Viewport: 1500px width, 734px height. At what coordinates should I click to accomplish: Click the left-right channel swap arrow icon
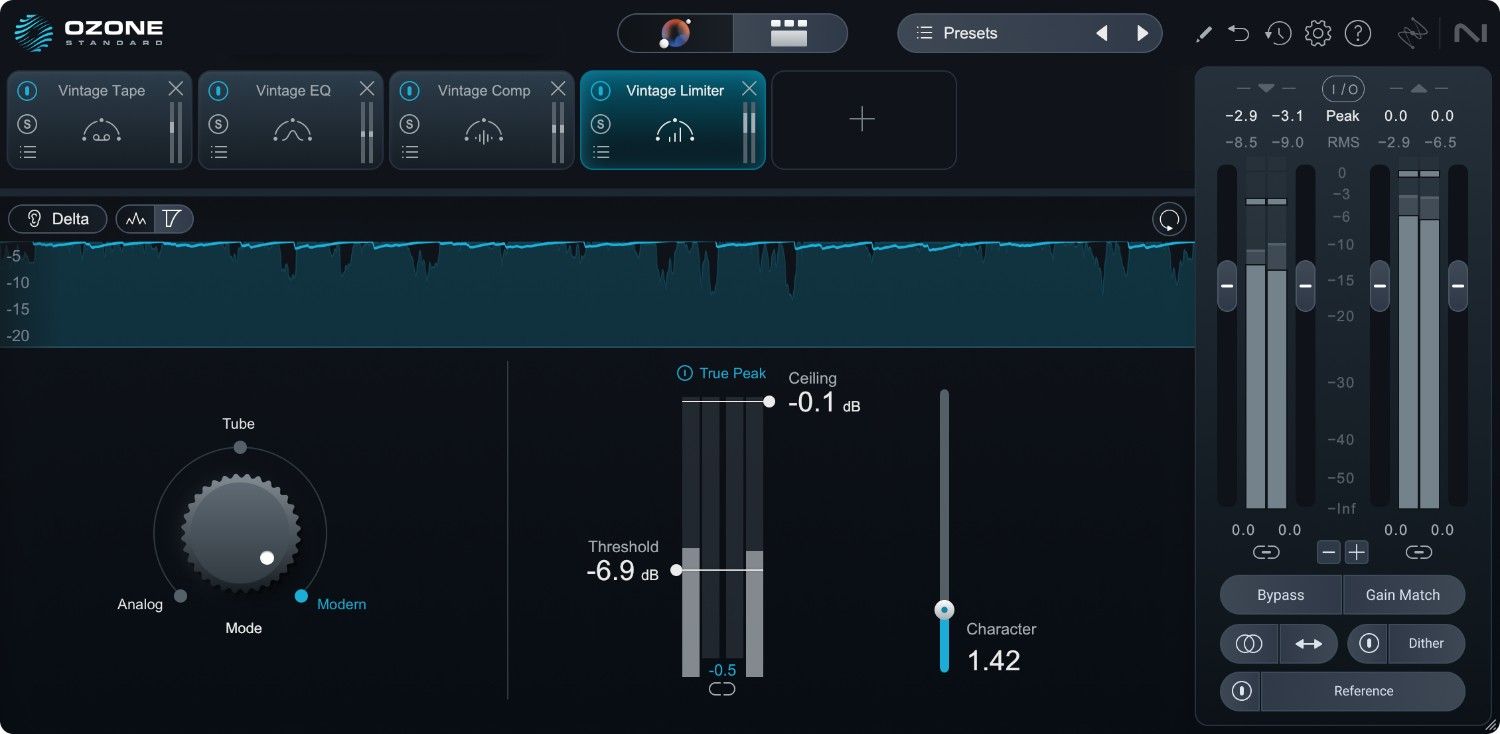pos(1309,643)
